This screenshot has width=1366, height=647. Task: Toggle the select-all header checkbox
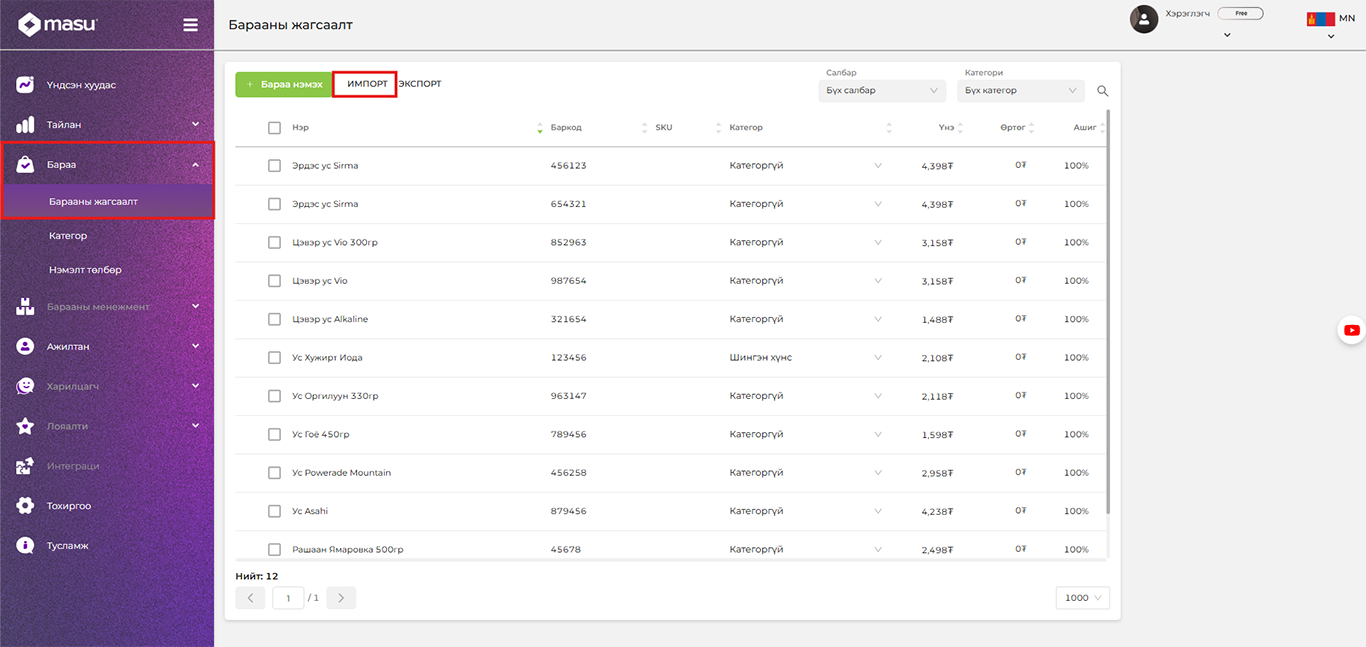(274, 128)
